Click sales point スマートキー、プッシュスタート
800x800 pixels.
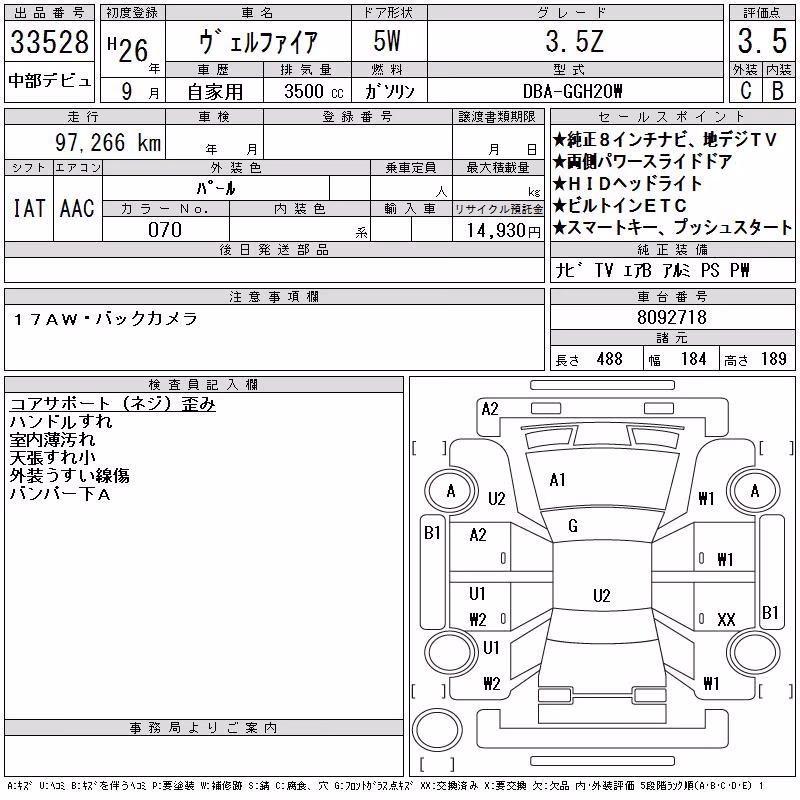coord(672,227)
